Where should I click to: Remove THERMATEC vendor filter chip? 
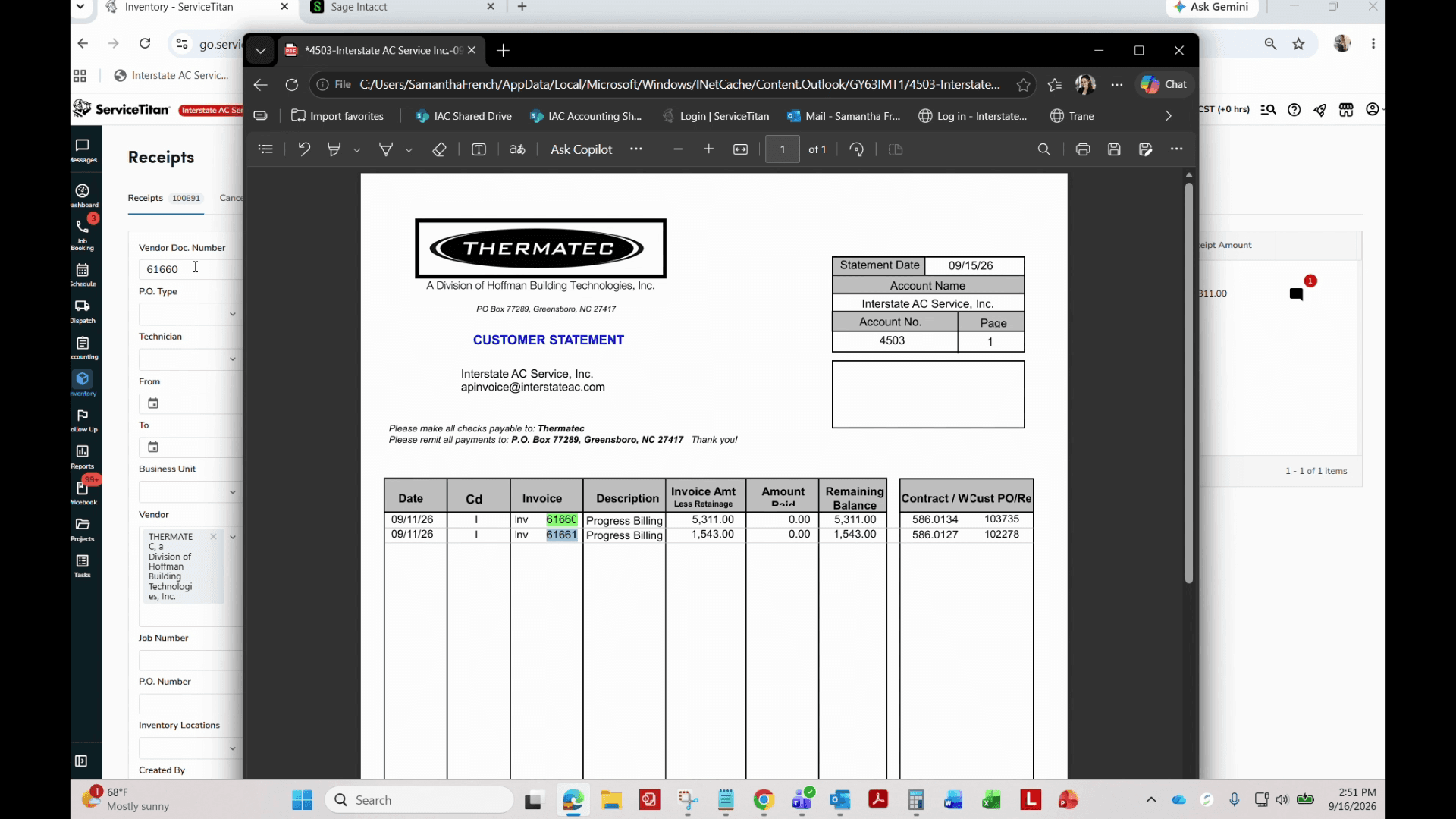coord(214,537)
